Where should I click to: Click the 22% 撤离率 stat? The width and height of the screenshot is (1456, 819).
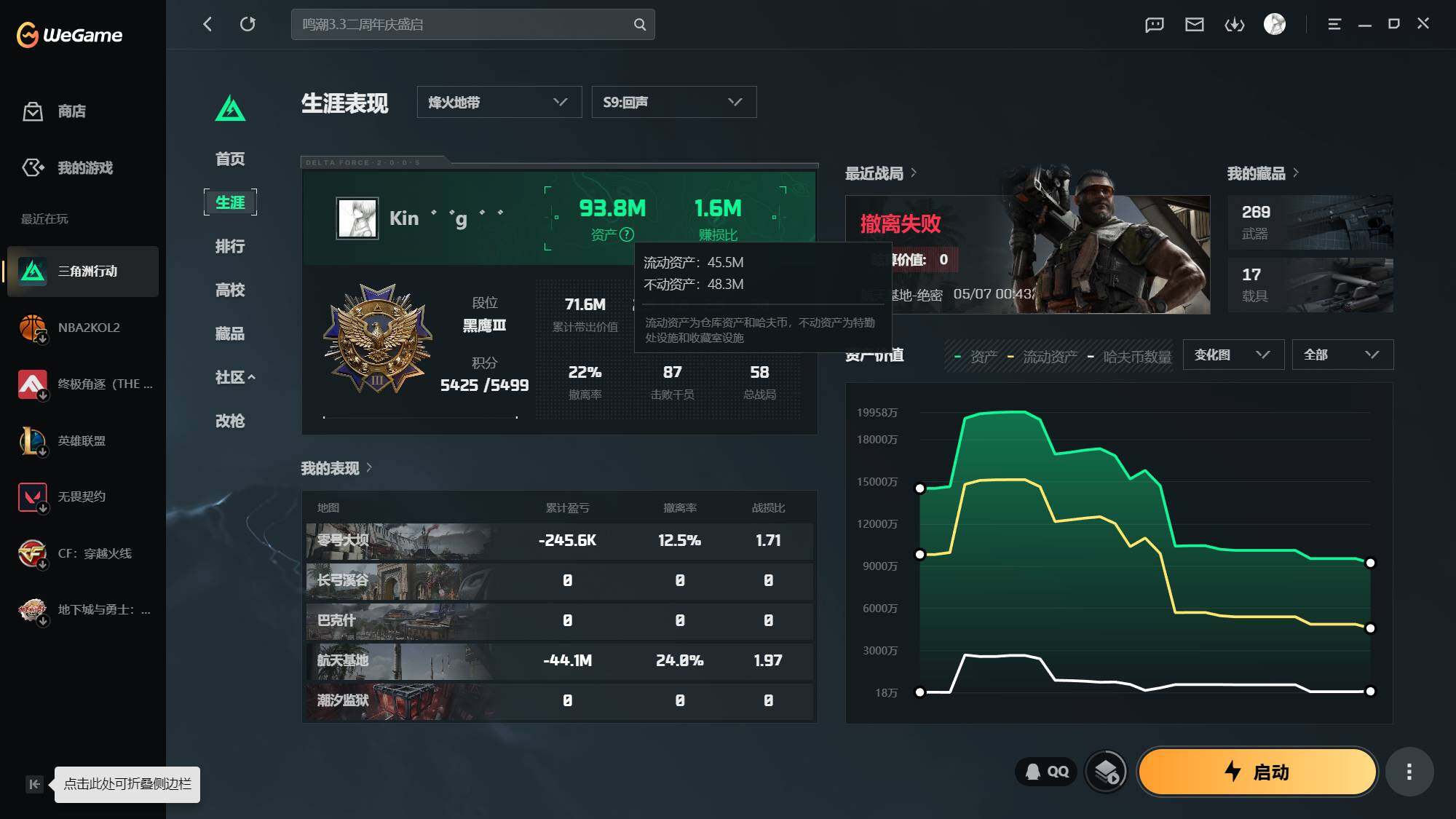tap(585, 381)
